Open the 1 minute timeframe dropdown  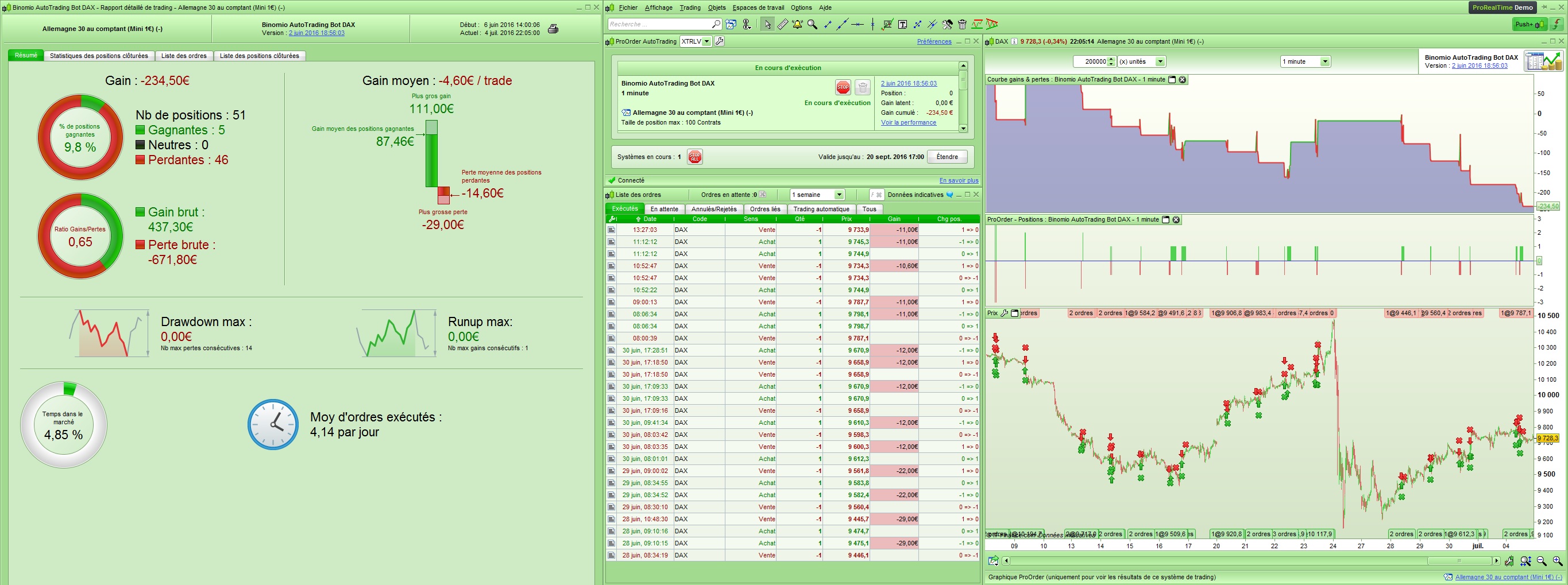[x=1324, y=61]
